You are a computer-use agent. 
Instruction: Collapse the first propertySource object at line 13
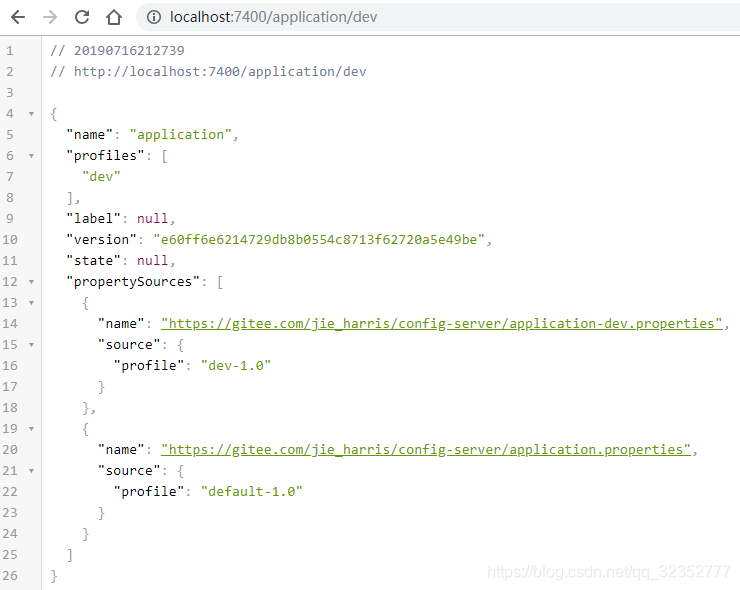click(31, 303)
